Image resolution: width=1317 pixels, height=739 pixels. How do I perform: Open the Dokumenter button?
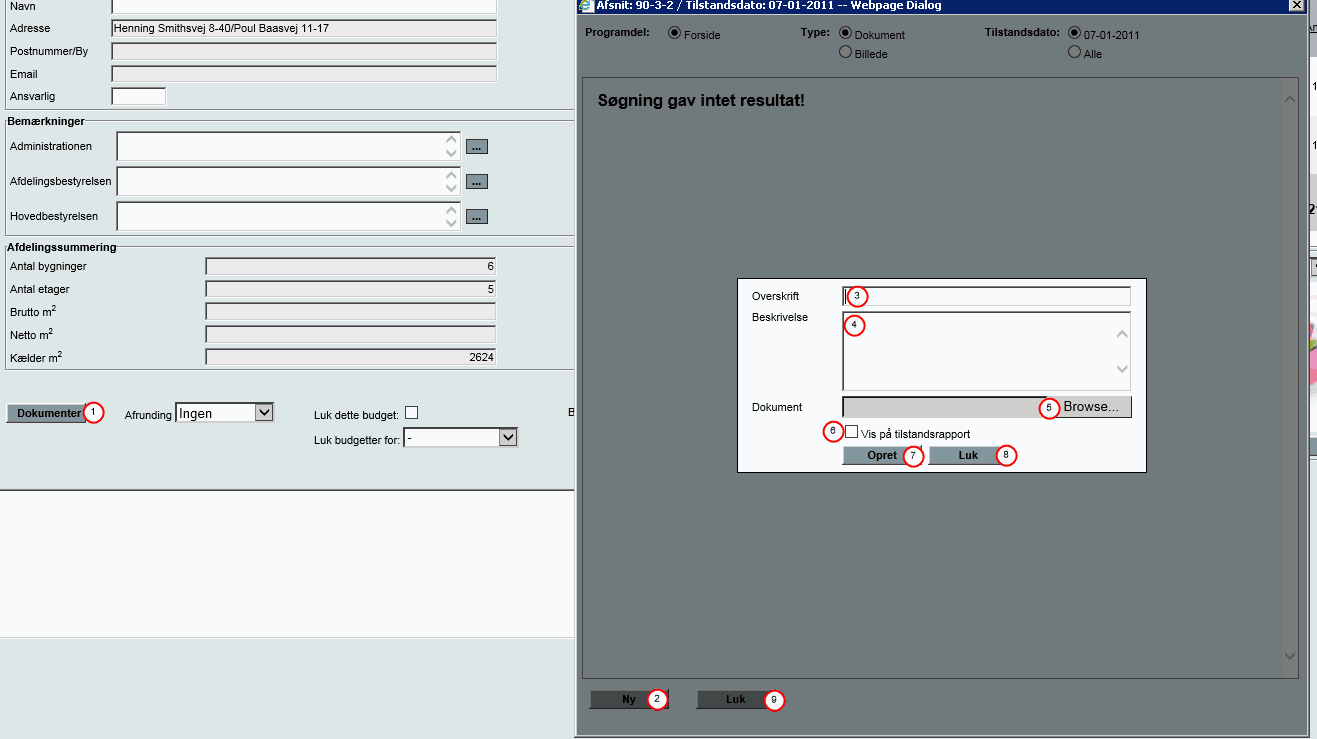coord(47,413)
